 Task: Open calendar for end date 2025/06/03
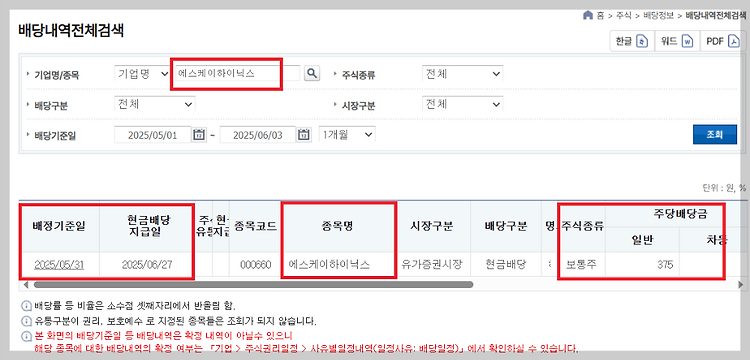[x=304, y=135]
